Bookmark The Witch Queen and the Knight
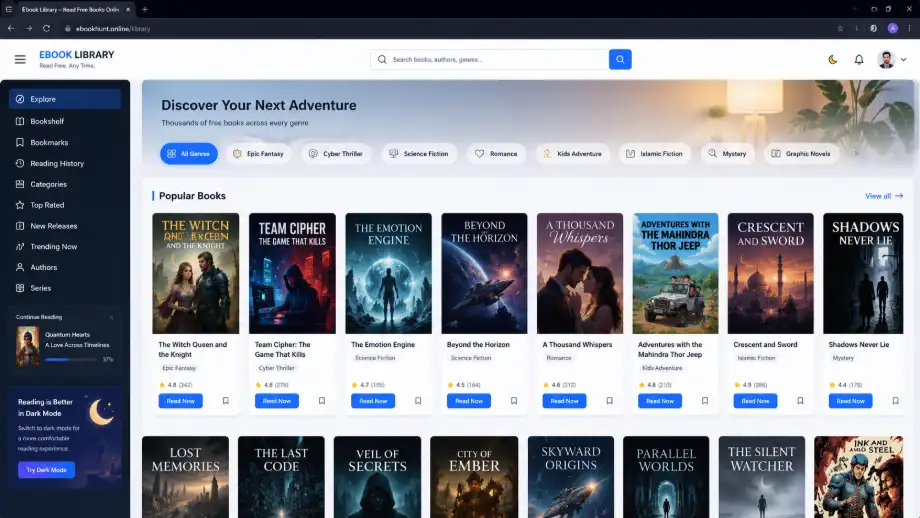The width and height of the screenshot is (920, 518). pos(225,401)
